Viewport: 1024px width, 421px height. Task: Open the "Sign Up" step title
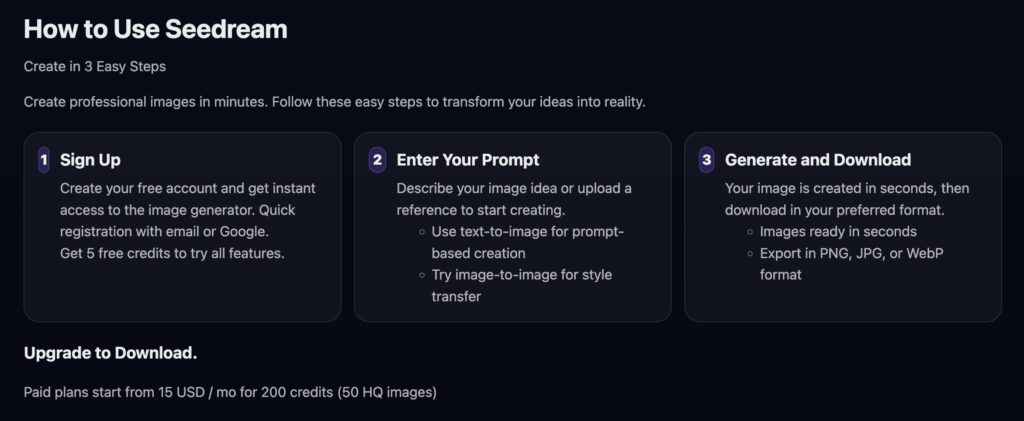click(x=91, y=159)
